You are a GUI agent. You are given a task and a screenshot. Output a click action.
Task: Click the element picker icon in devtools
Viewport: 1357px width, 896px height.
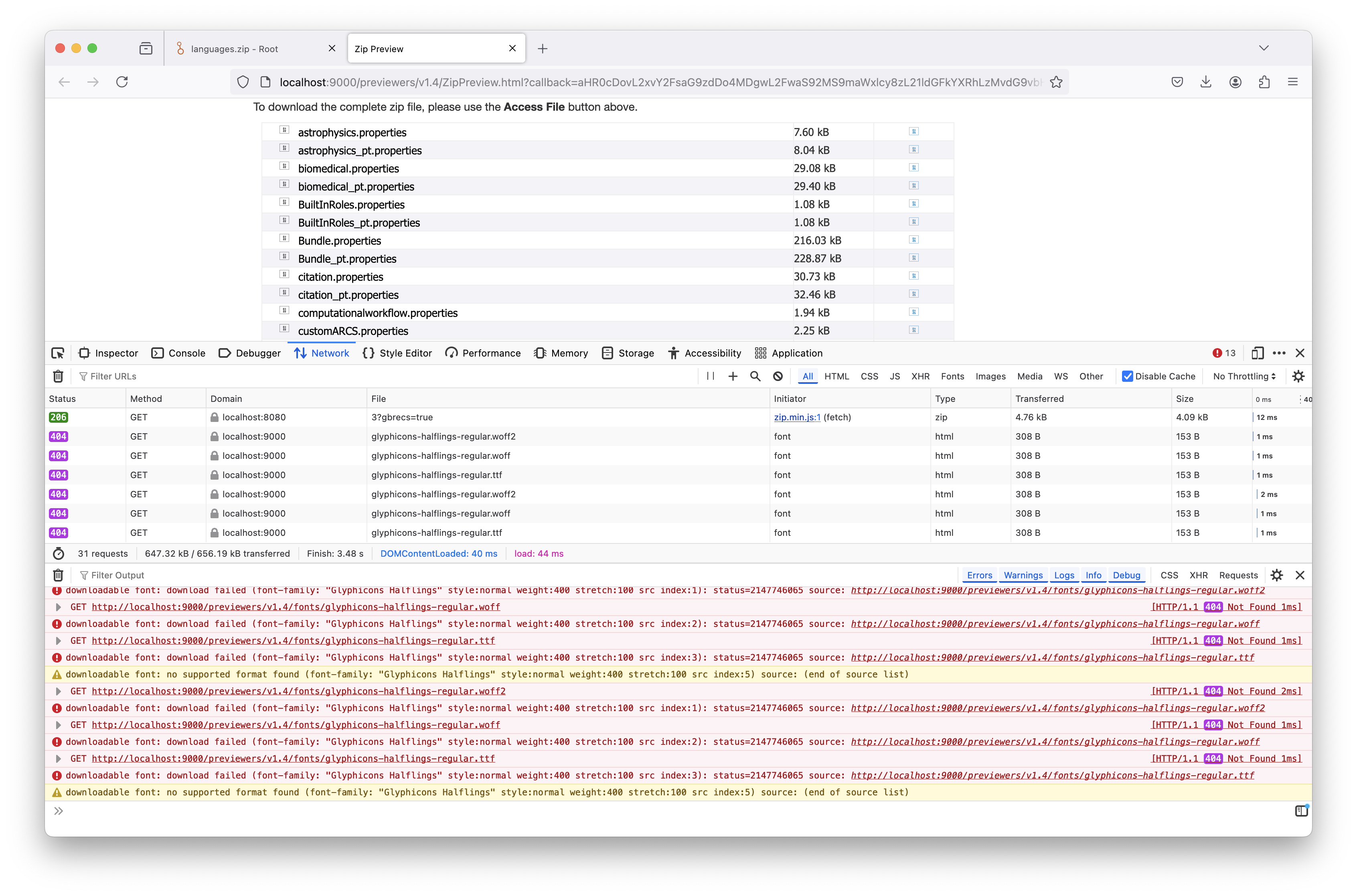click(58, 353)
